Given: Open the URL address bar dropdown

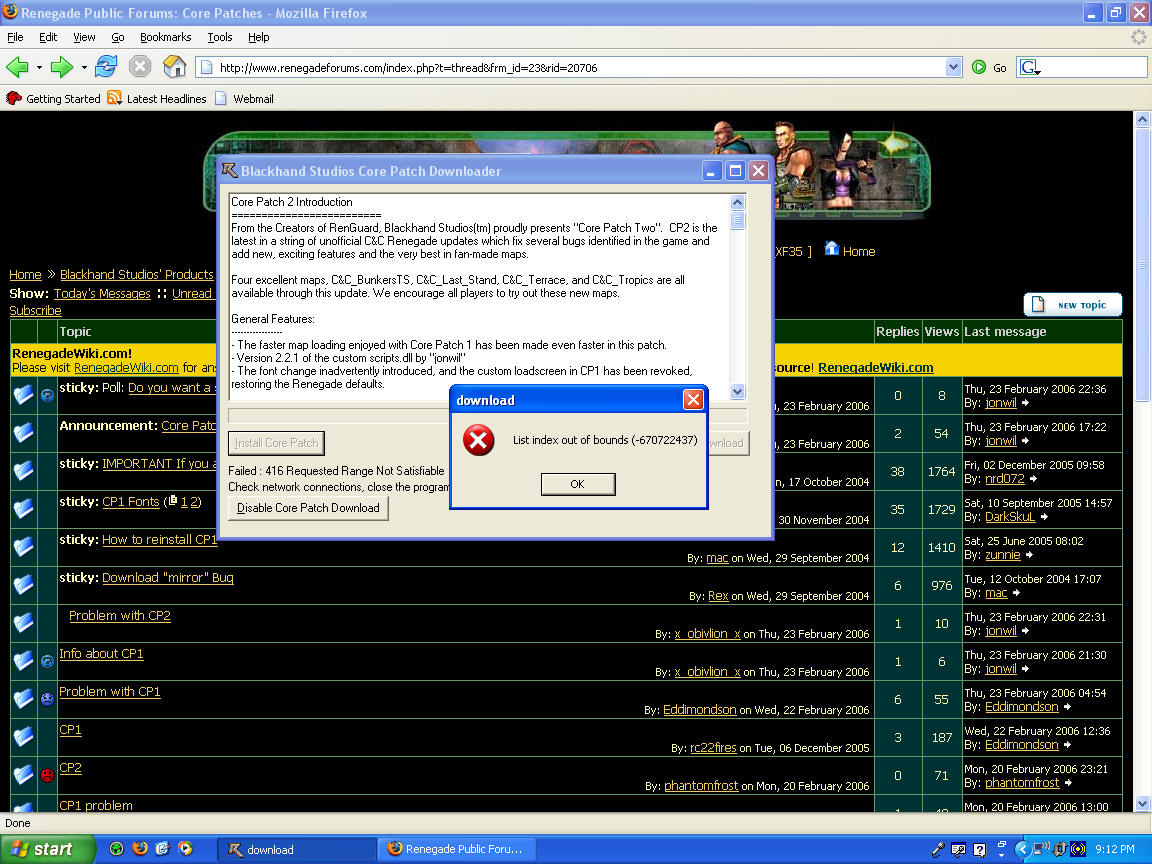Looking at the screenshot, I should [953, 67].
